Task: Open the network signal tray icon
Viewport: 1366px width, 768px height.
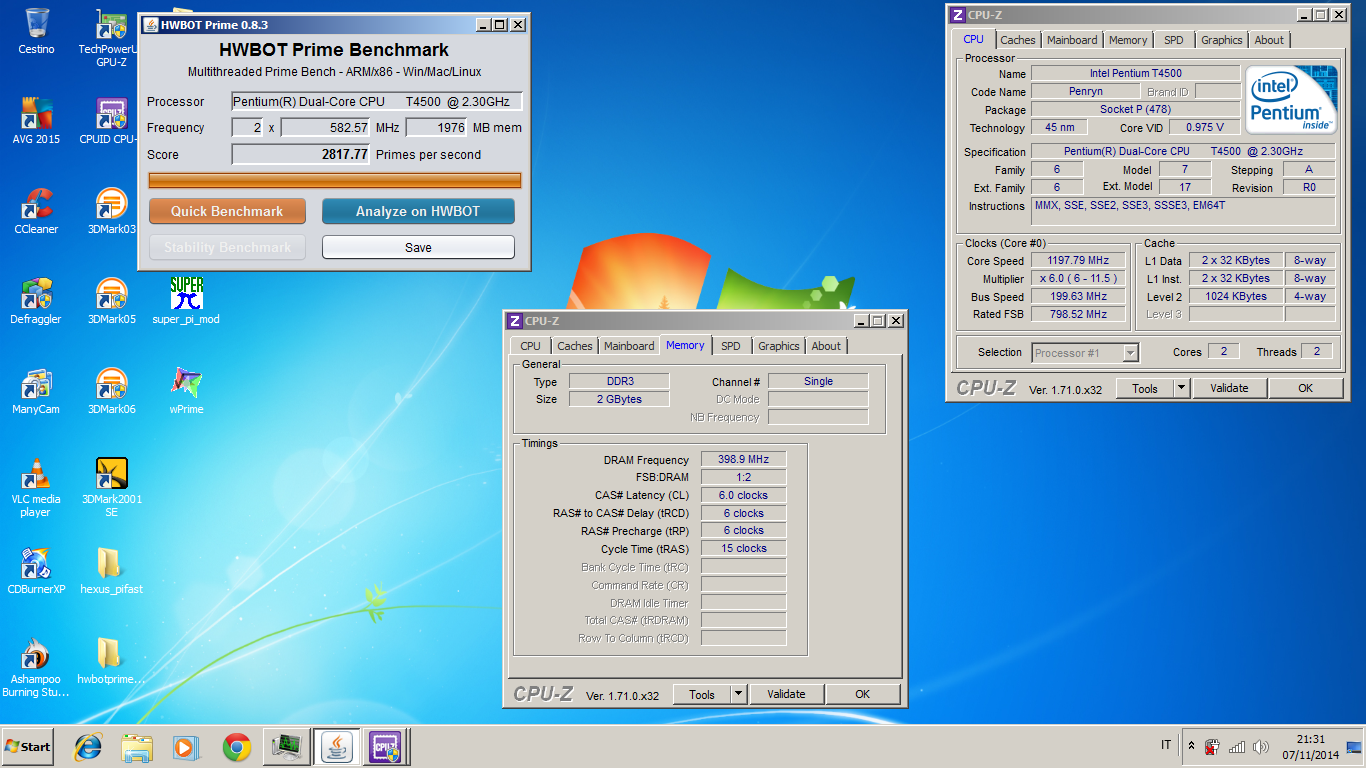Action: pyautogui.click(x=1237, y=747)
